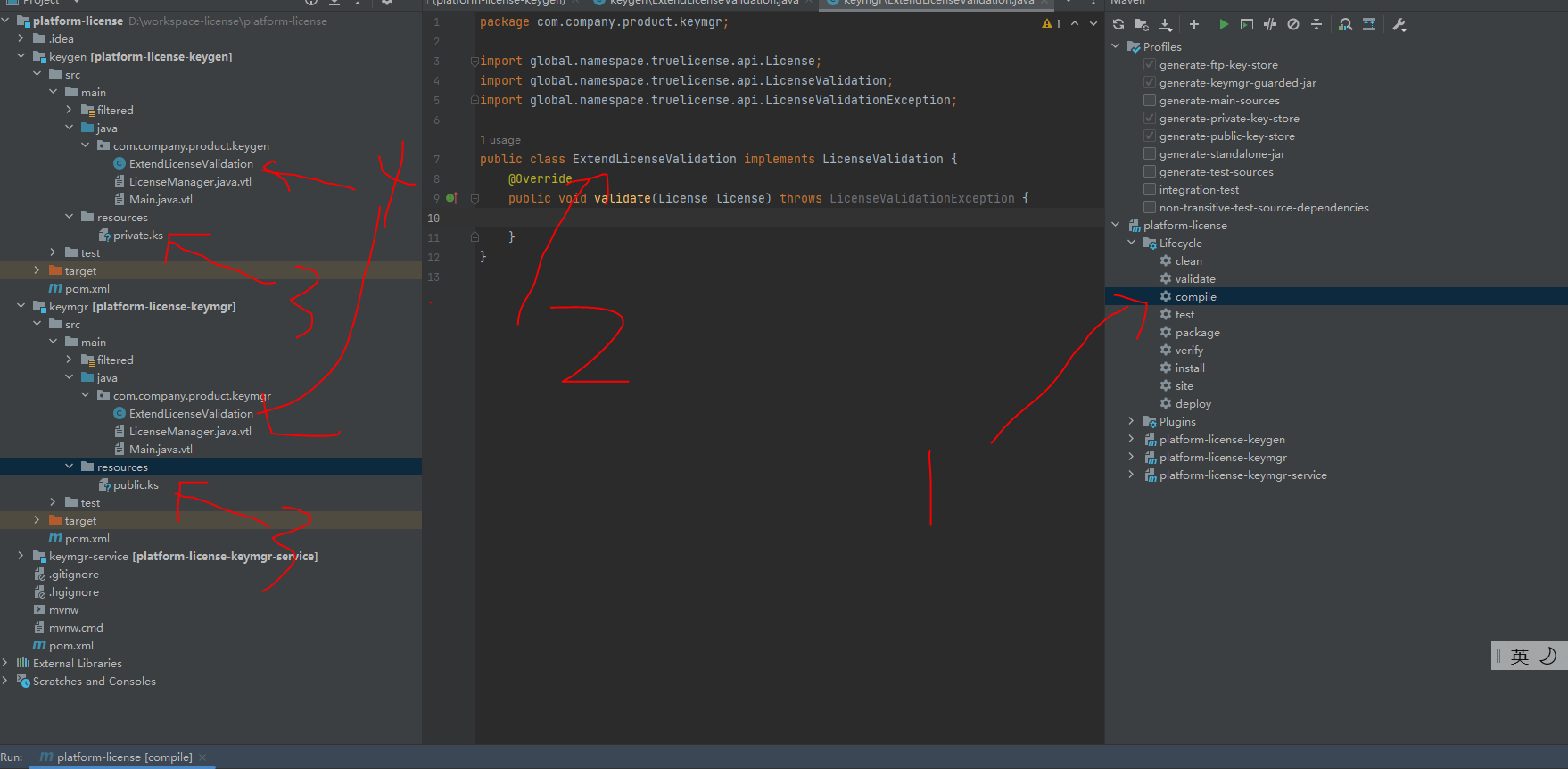Viewport: 1568px width, 769px height.
Task: Switch to platform-license [compile] run tab
Action: [x=124, y=757]
